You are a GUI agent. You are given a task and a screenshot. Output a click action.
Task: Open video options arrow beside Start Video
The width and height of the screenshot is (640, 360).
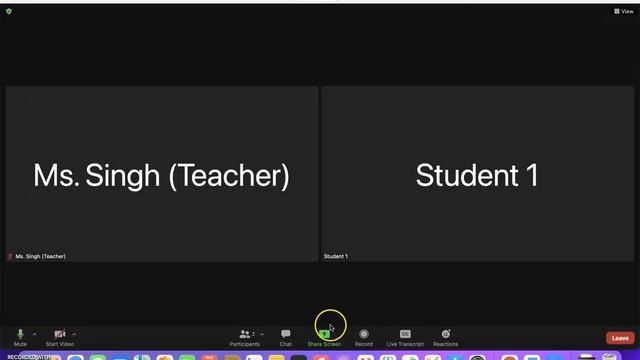coord(74,334)
